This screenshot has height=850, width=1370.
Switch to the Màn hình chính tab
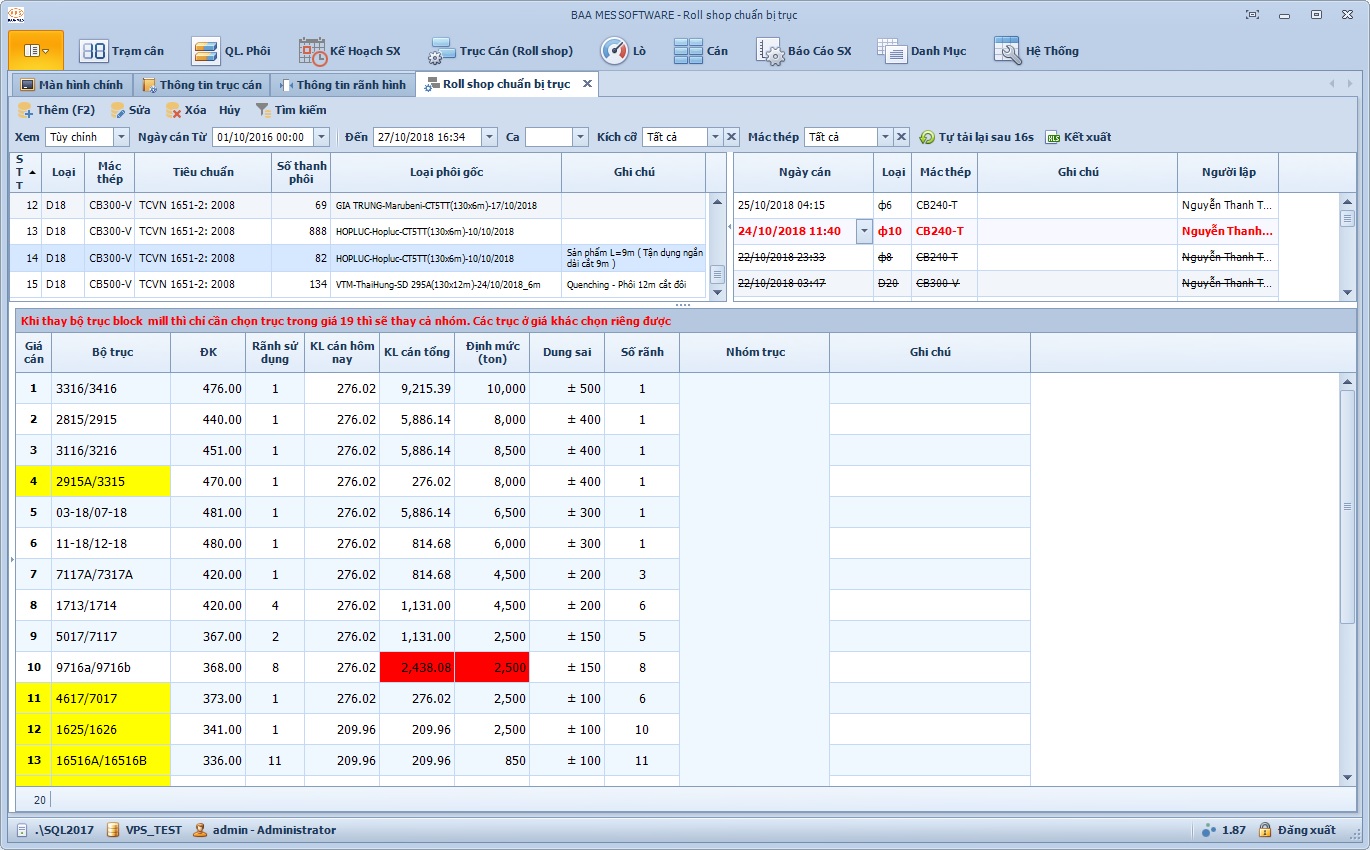tap(71, 85)
